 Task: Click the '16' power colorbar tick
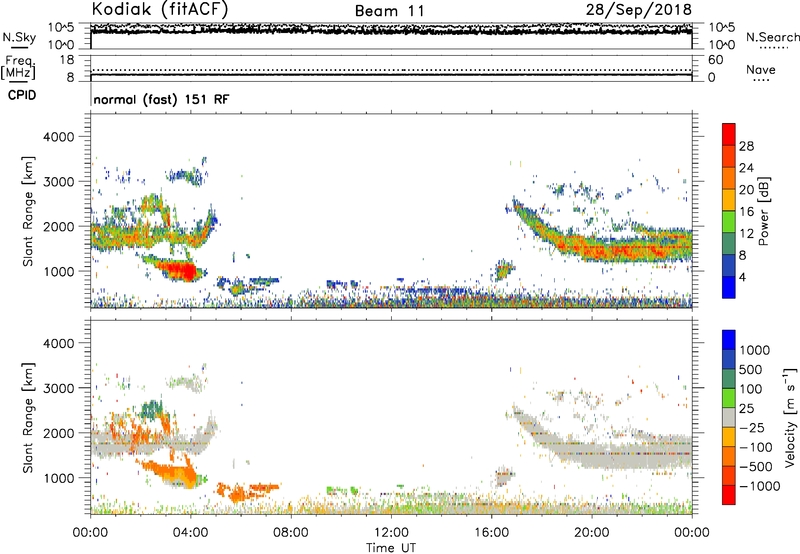746,212
